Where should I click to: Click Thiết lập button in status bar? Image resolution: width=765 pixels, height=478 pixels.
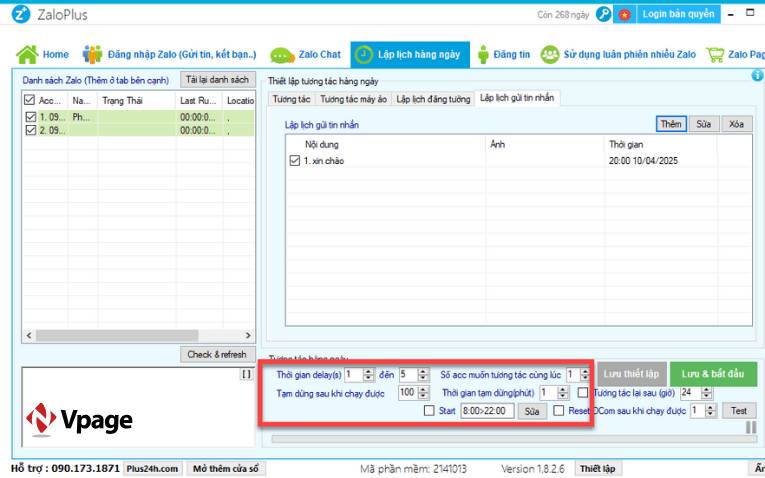pos(597,469)
